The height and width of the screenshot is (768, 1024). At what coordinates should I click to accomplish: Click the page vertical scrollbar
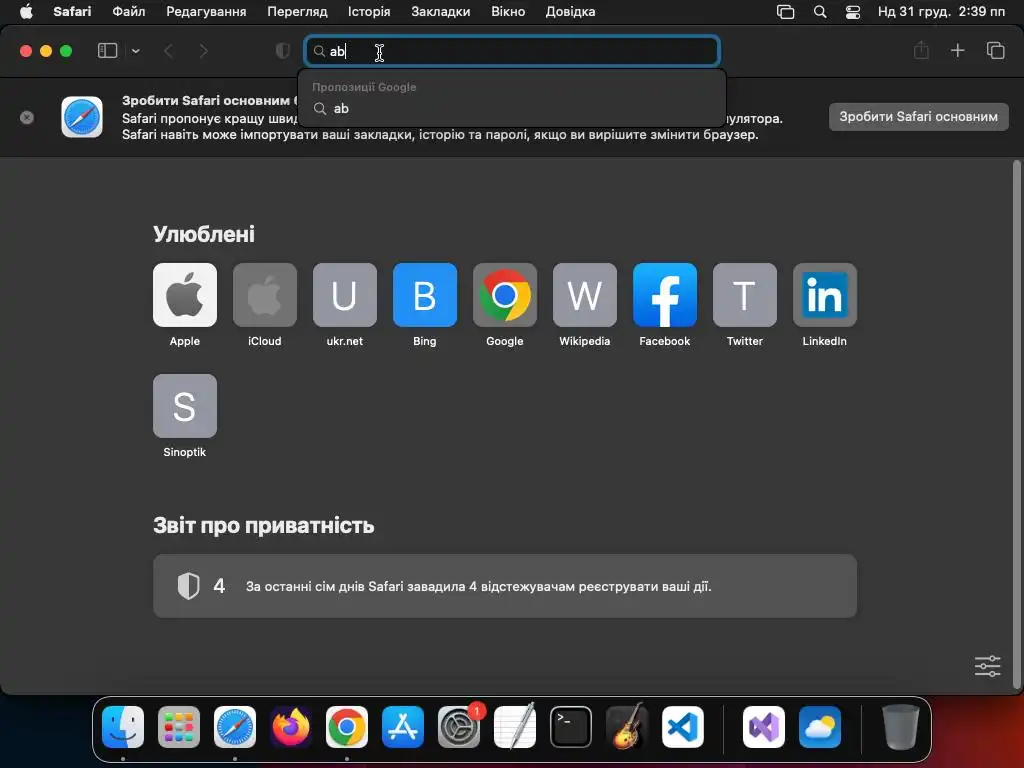(x=1016, y=424)
